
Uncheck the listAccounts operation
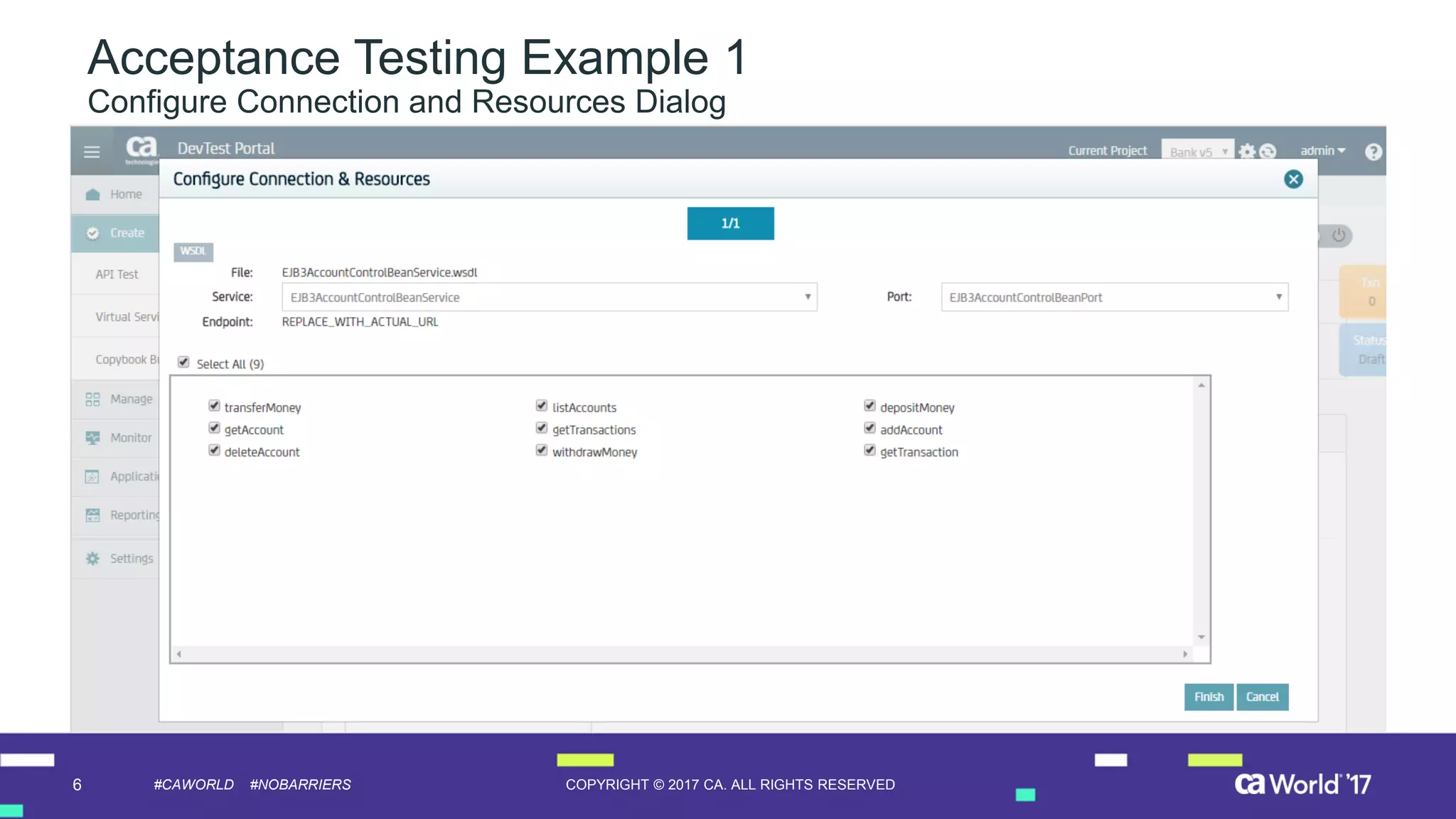pos(542,406)
